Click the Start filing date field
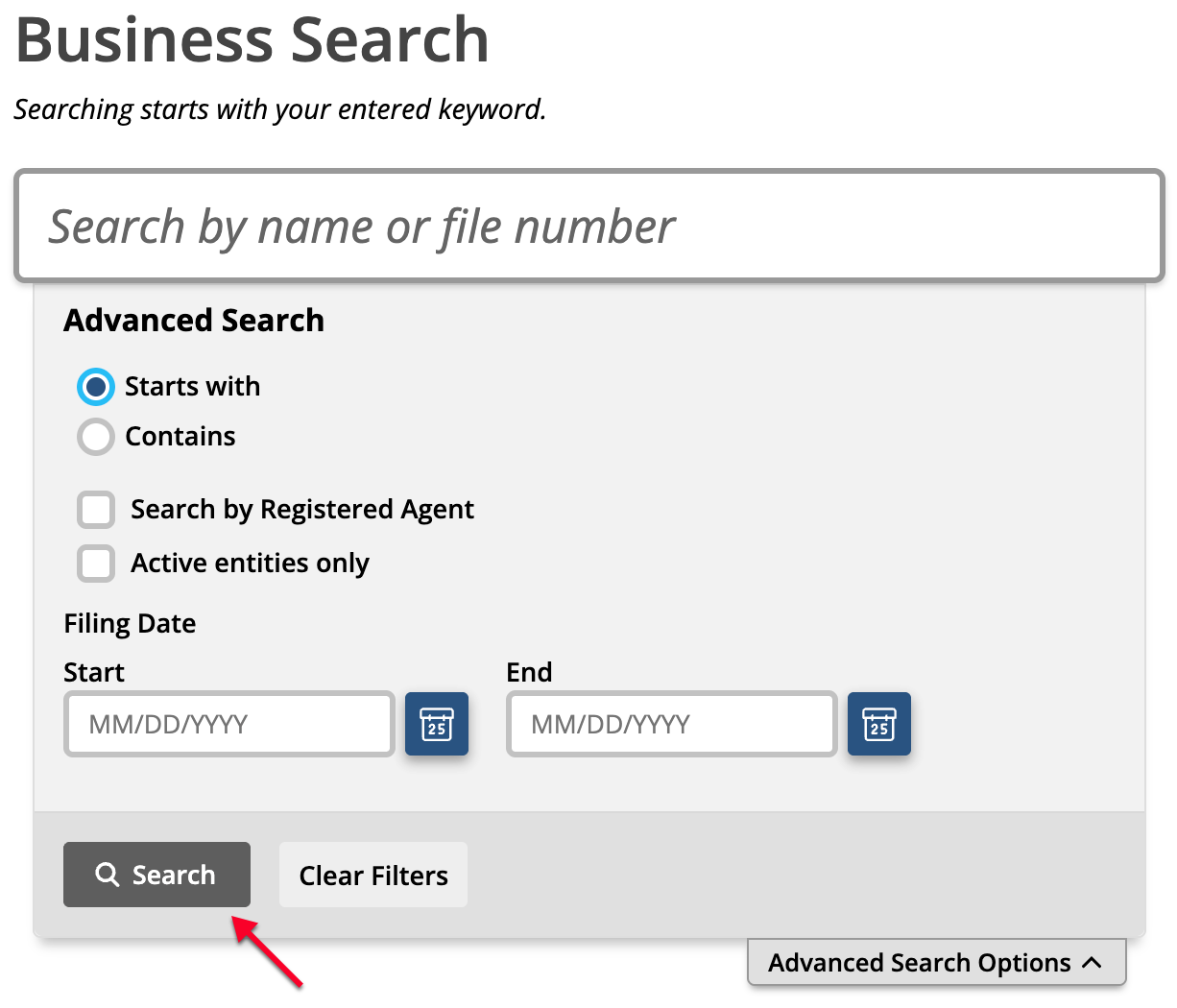 point(229,724)
